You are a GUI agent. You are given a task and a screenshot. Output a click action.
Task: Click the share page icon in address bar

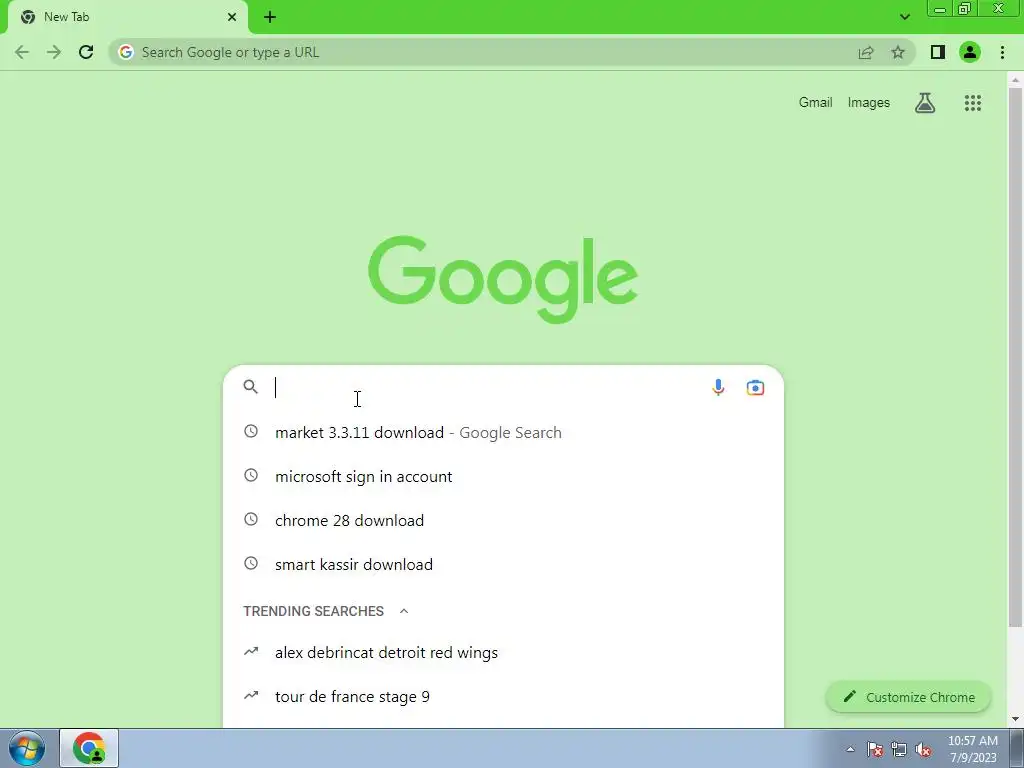click(866, 52)
